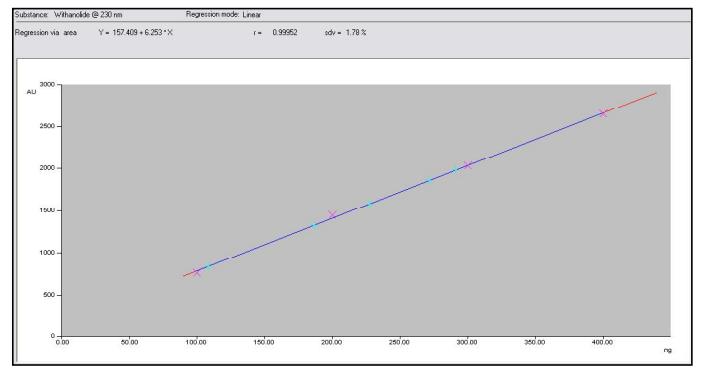Click the 1000 tick label on the y-axis
705x372 pixels.
[47, 253]
